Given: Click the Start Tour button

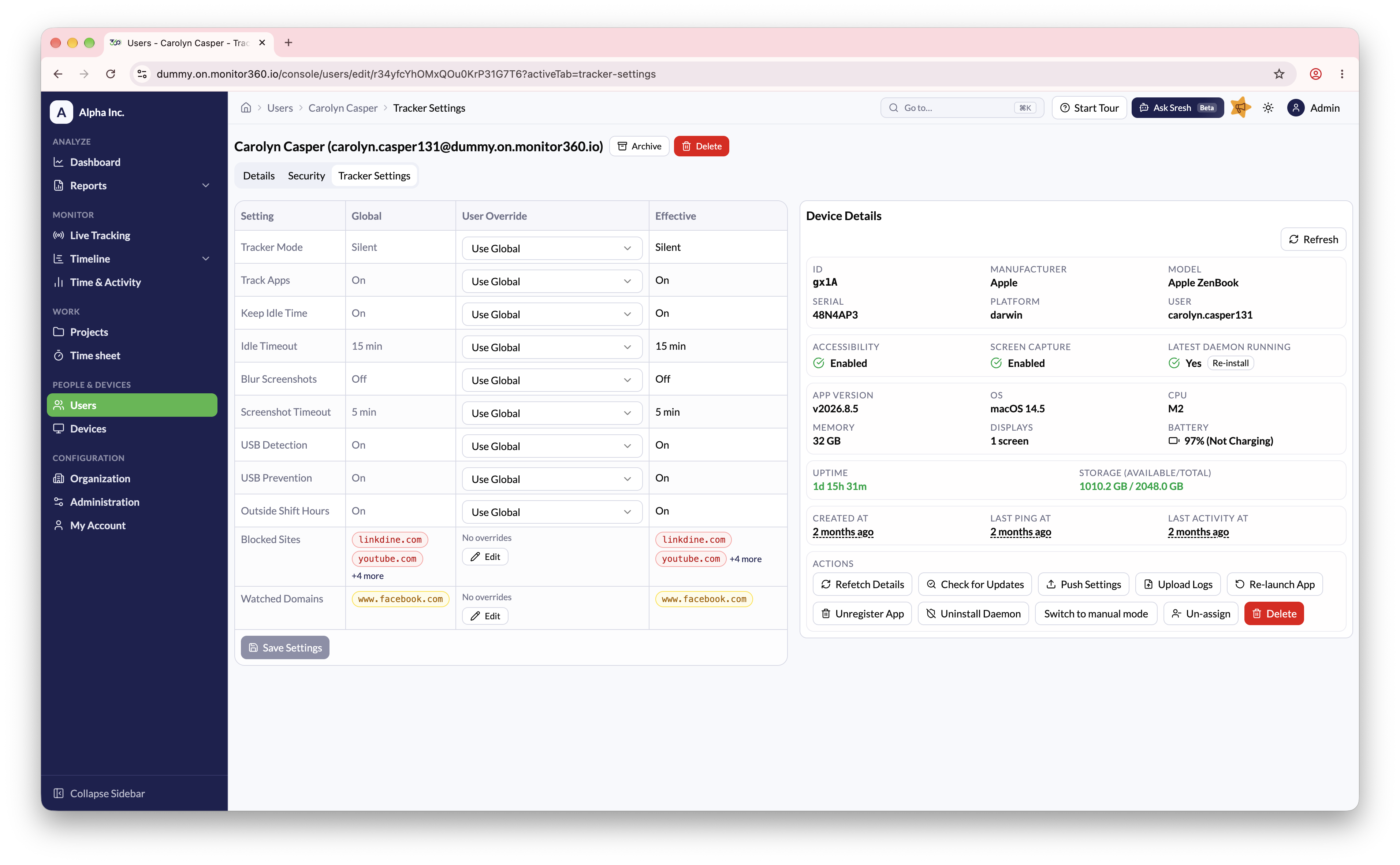Looking at the screenshot, I should [1089, 108].
